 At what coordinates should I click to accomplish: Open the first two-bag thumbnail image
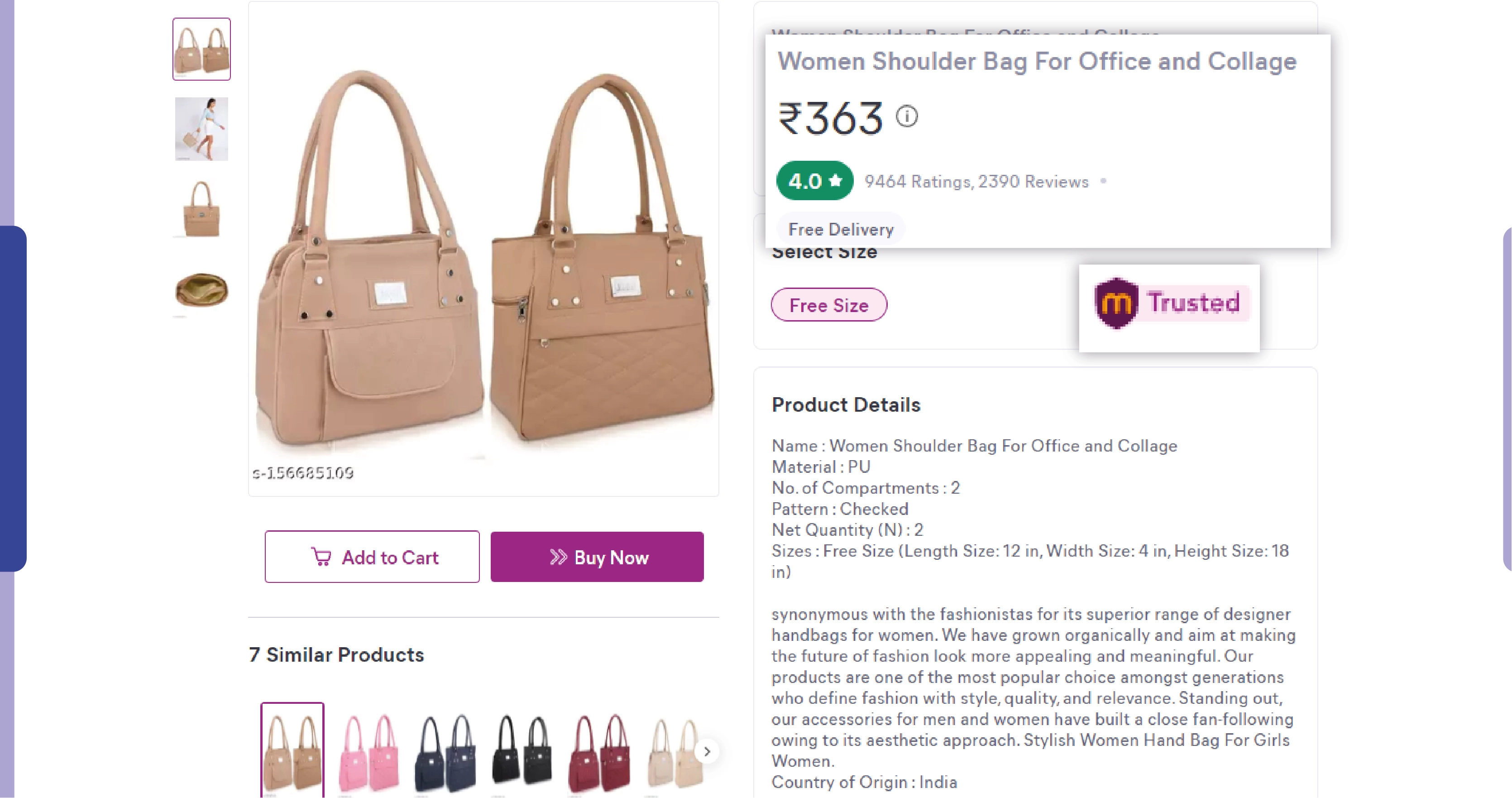pyautogui.click(x=201, y=49)
